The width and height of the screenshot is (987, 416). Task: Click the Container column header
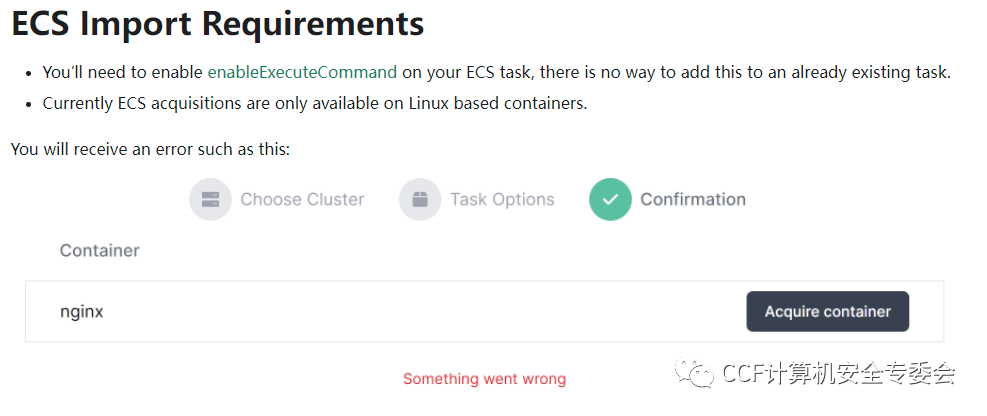(x=100, y=250)
